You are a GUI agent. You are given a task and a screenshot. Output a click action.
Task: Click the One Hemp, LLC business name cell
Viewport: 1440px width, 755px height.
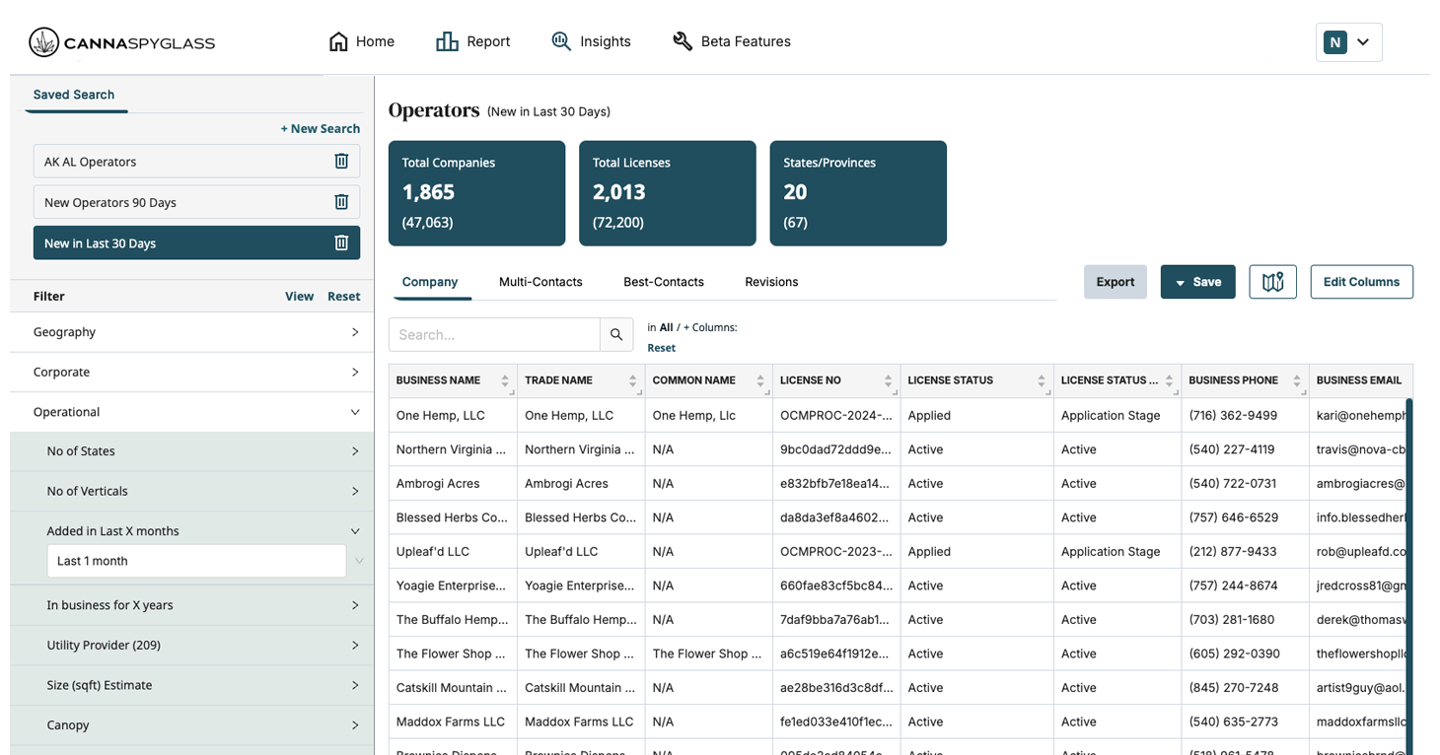click(x=453, y=415)
